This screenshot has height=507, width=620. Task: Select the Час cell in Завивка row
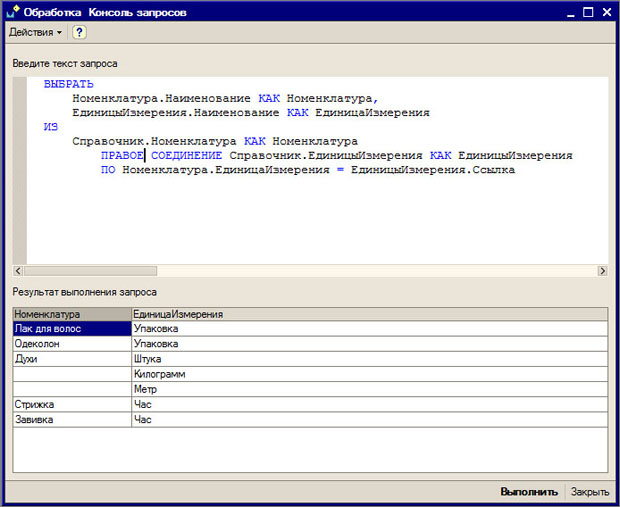click(369, 420)
